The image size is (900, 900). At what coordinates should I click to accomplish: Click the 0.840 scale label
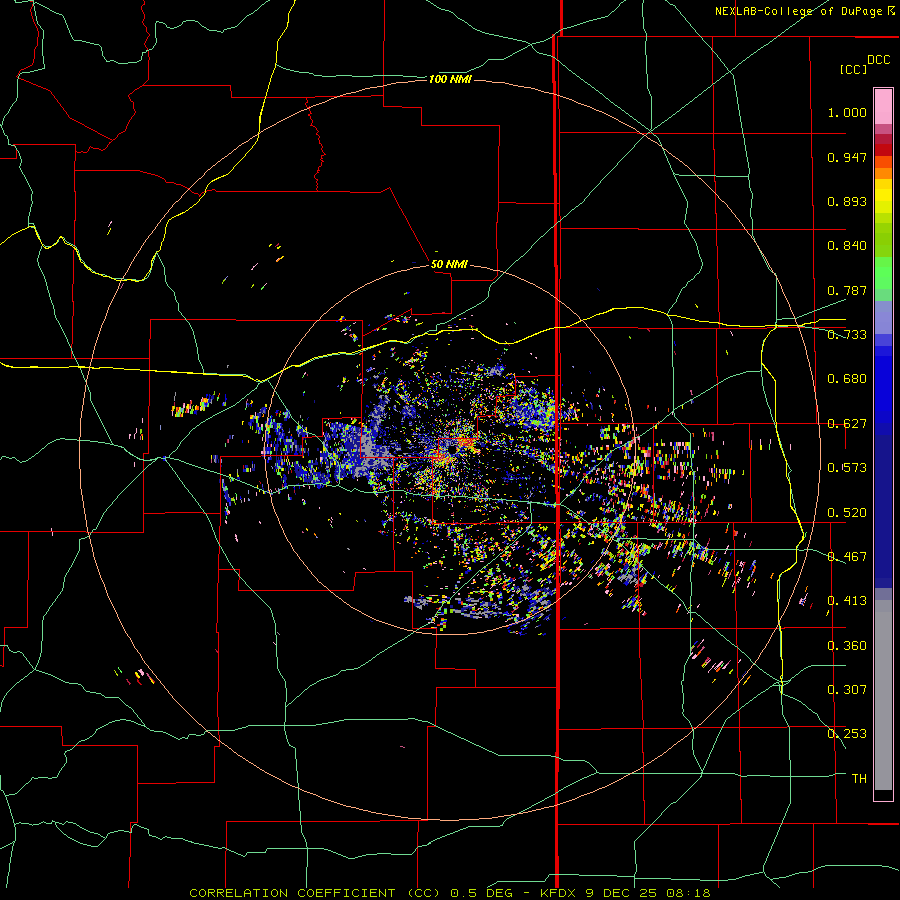847,246
